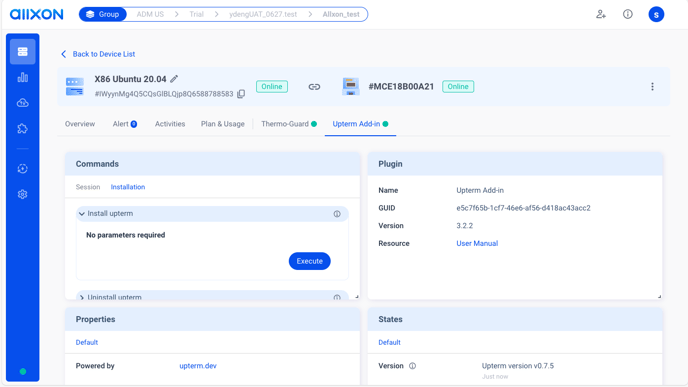688x387 pixels.
Task: Switch to the Alert tab
Action: coord(125,124)
